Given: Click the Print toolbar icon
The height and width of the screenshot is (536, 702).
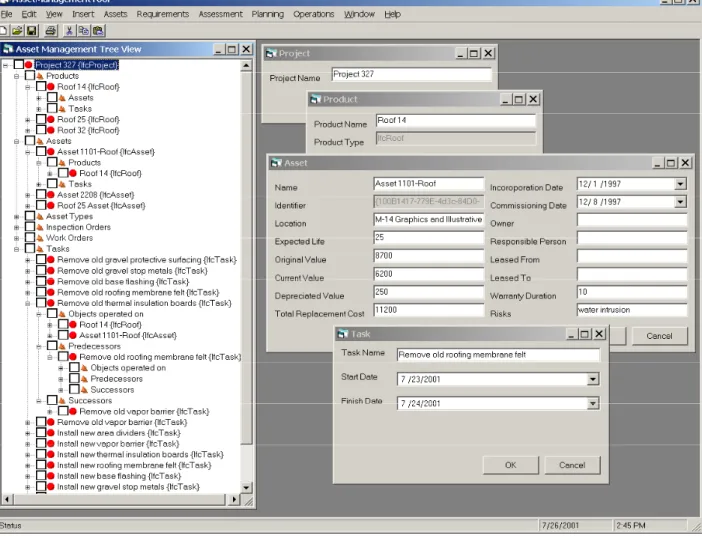Looking at the screenshot, I should [51, 30].
